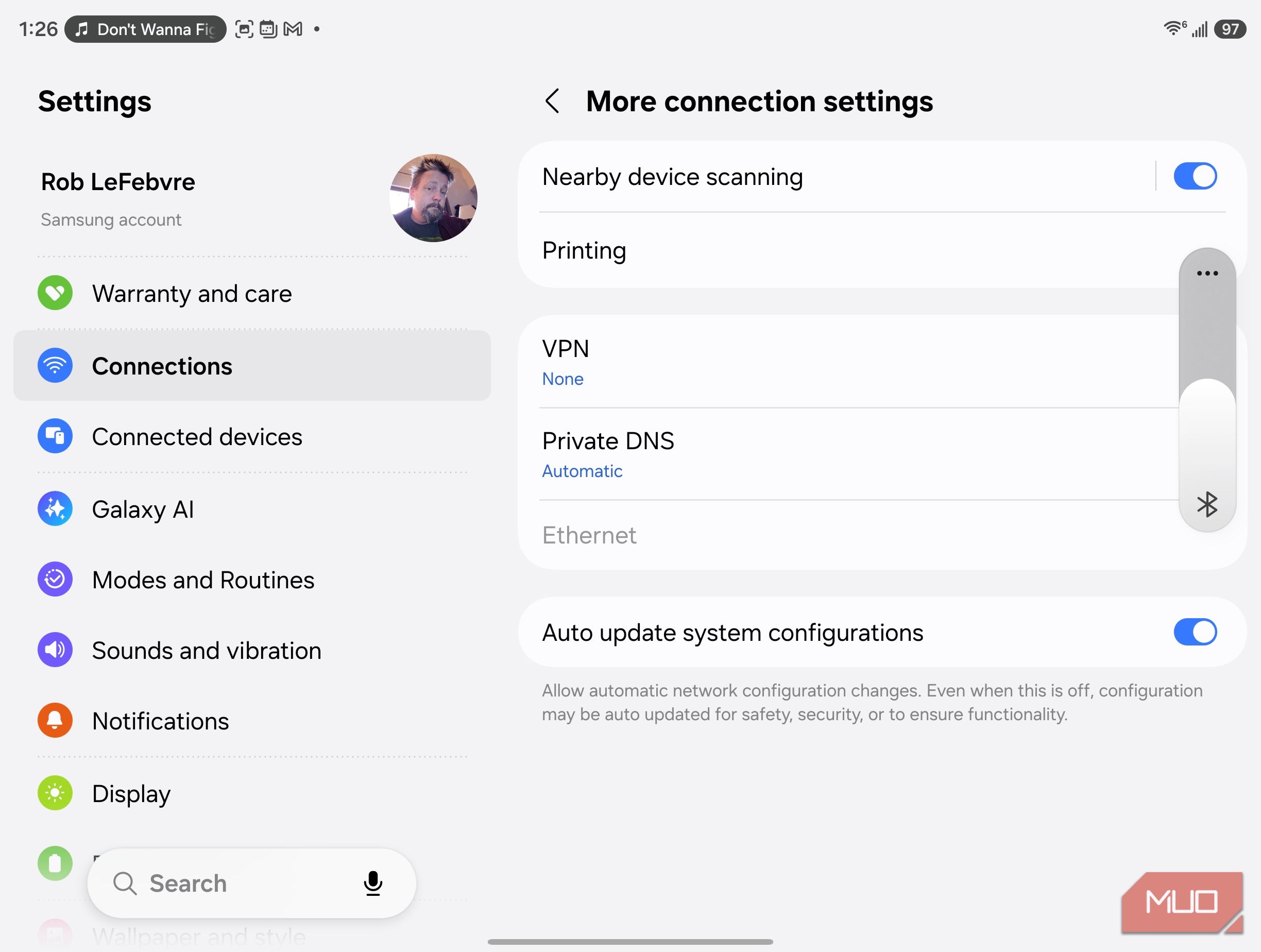Viewport: 1261px width, 952px height.
Task: Tap the Wi-Fi signal indicator in the status bar
Action: coord(1174,28)
